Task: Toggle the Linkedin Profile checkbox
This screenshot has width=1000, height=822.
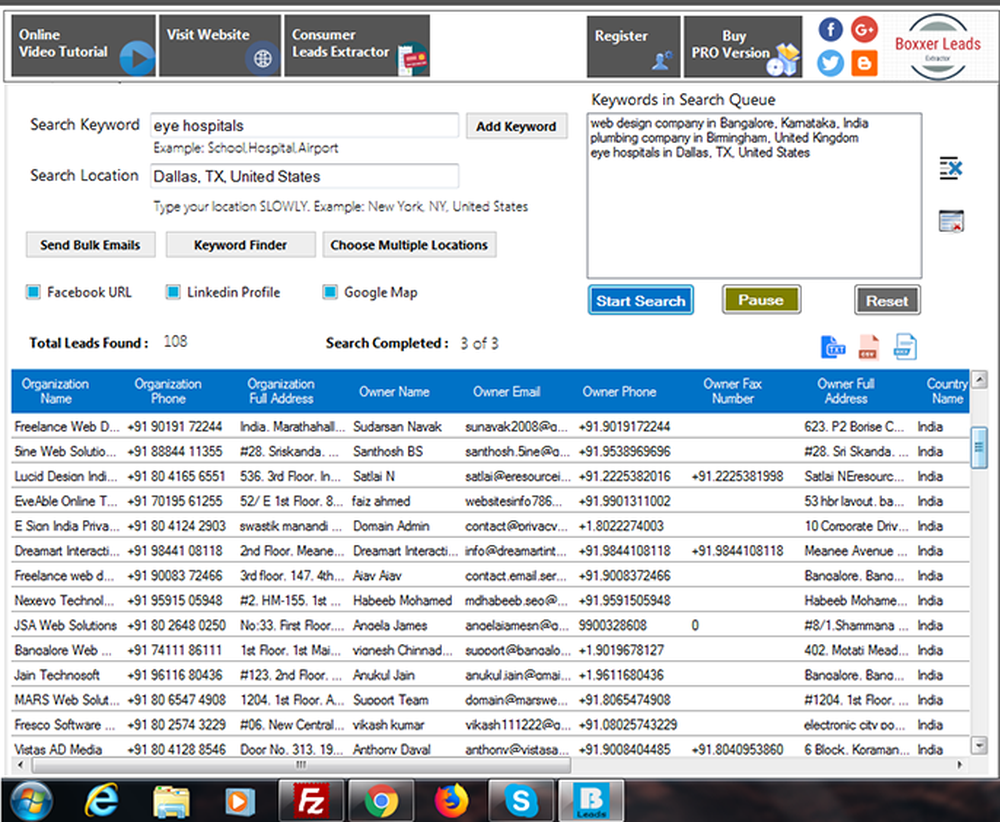Action: click(173, 292)
